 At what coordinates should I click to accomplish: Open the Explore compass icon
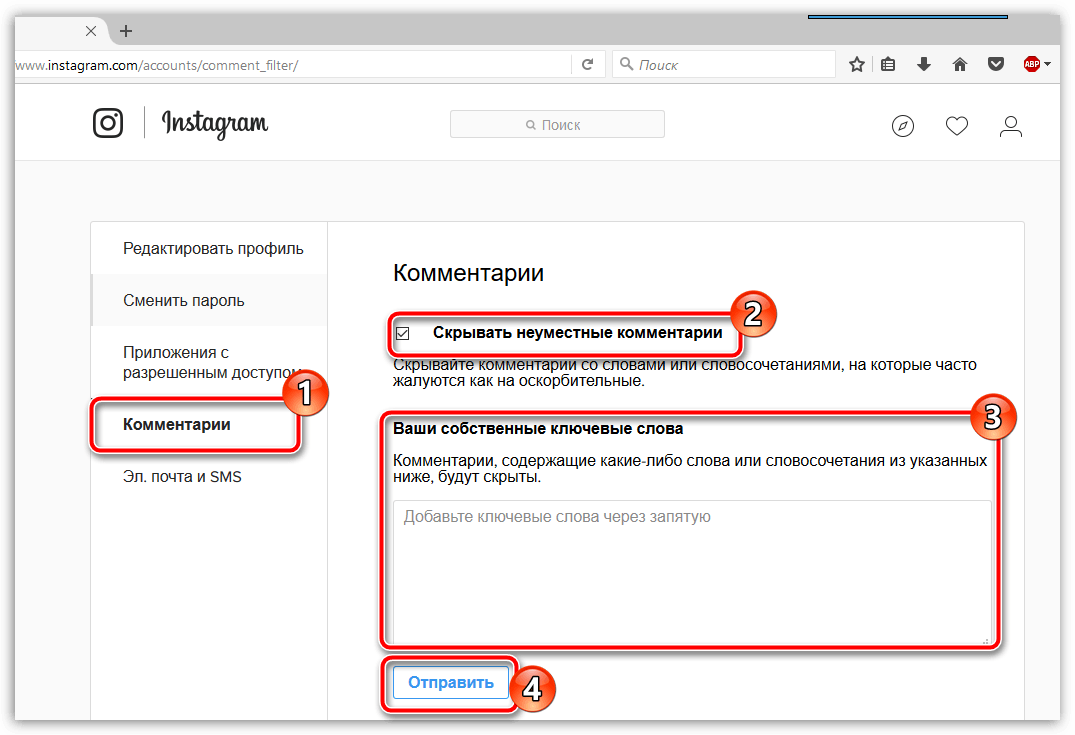903,126
